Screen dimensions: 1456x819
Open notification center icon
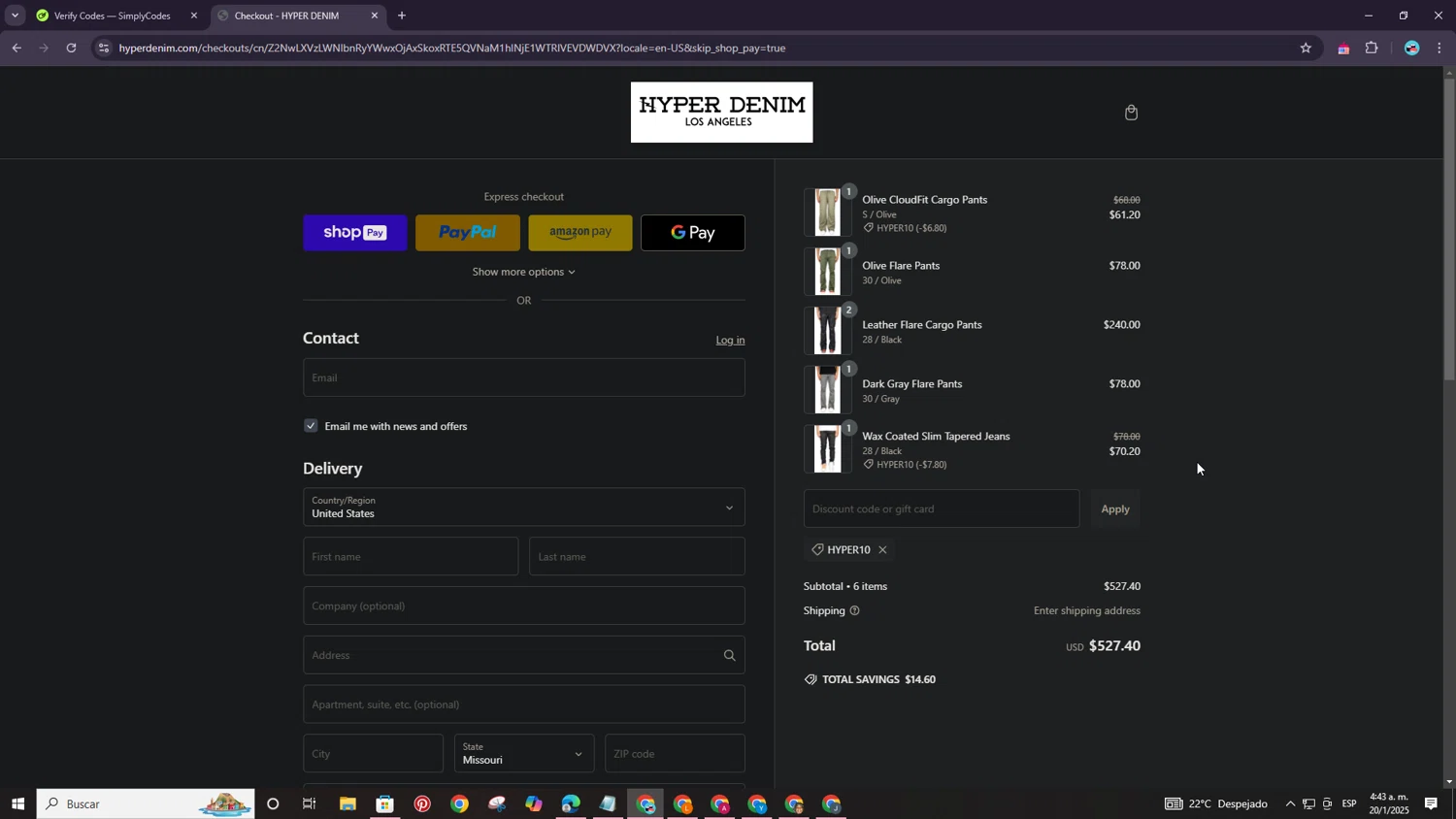click(x=1431, y=804)
